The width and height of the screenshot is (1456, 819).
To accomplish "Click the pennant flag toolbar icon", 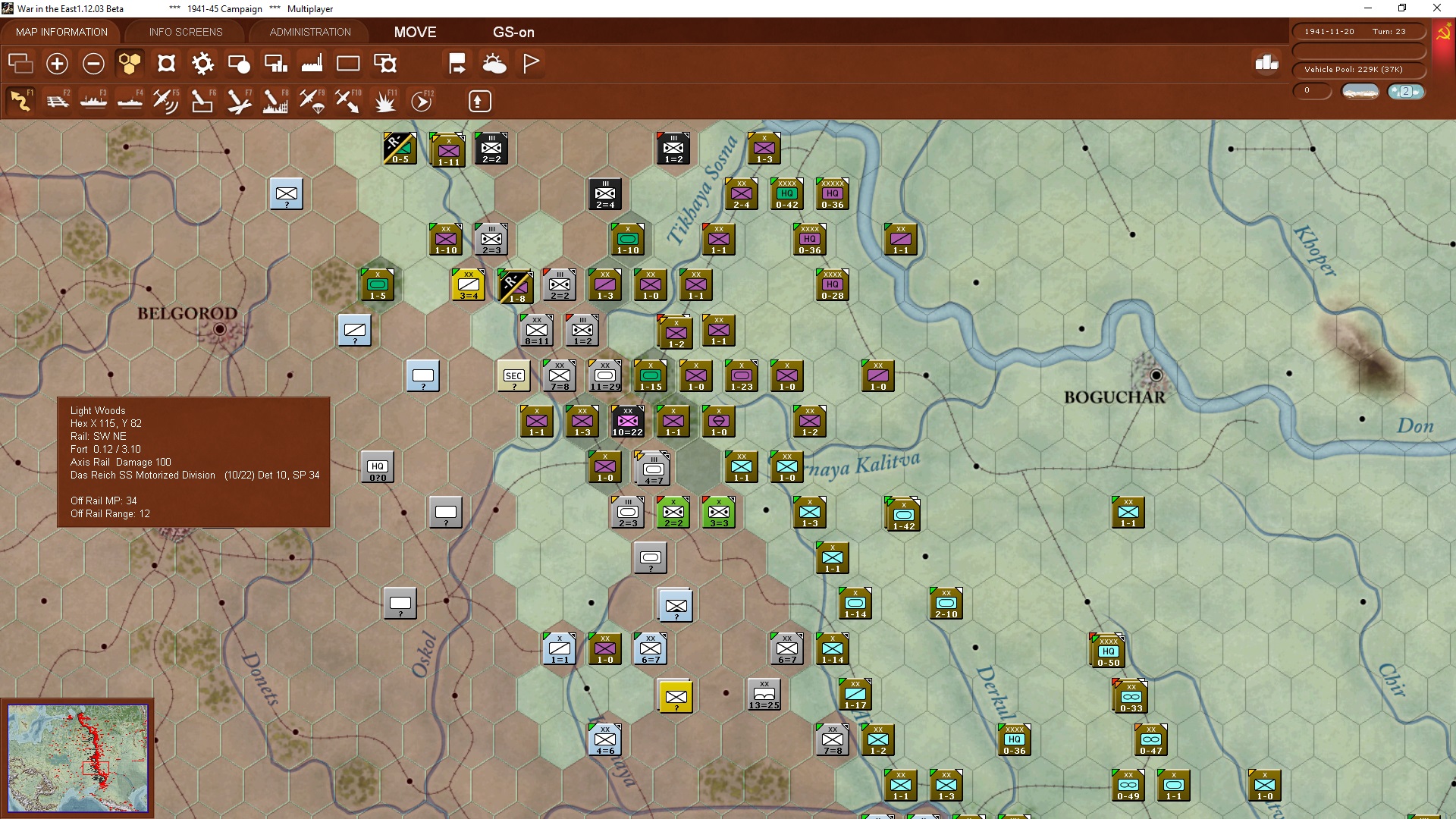I will click(x=531, y=64).
